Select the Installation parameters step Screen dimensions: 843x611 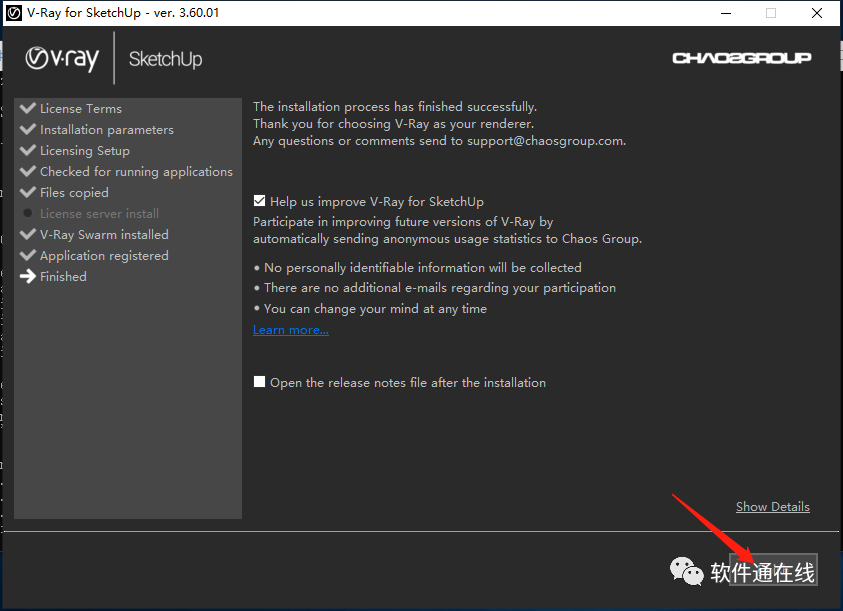pos(107,130)
